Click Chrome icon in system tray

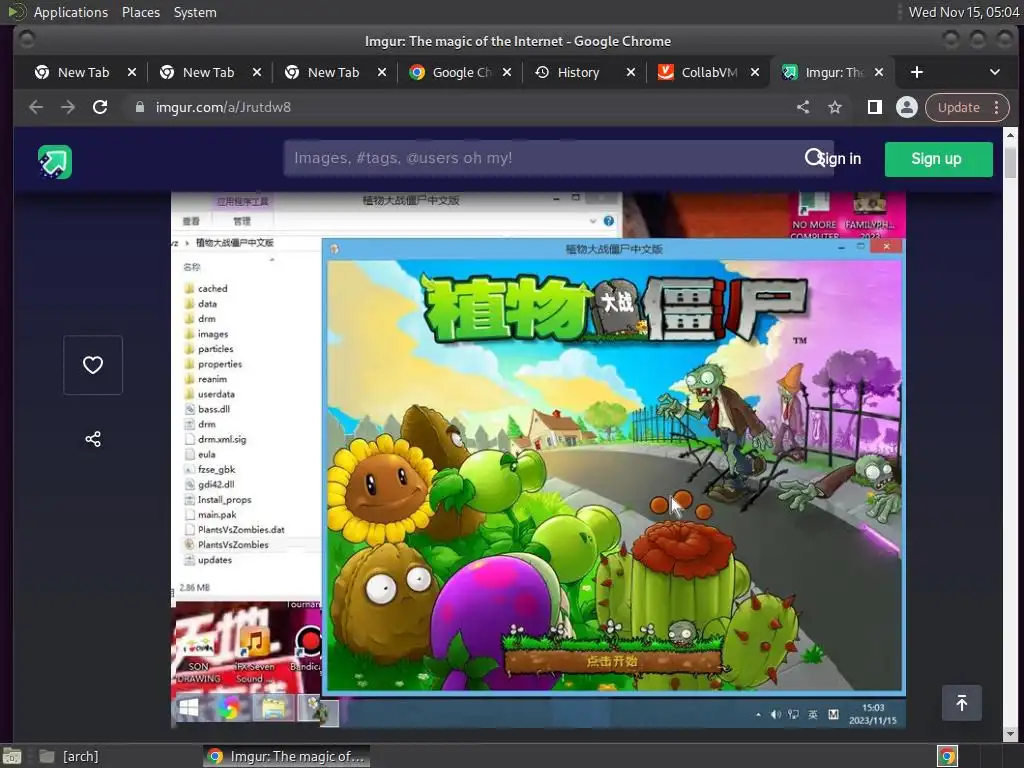pos(947,756)
